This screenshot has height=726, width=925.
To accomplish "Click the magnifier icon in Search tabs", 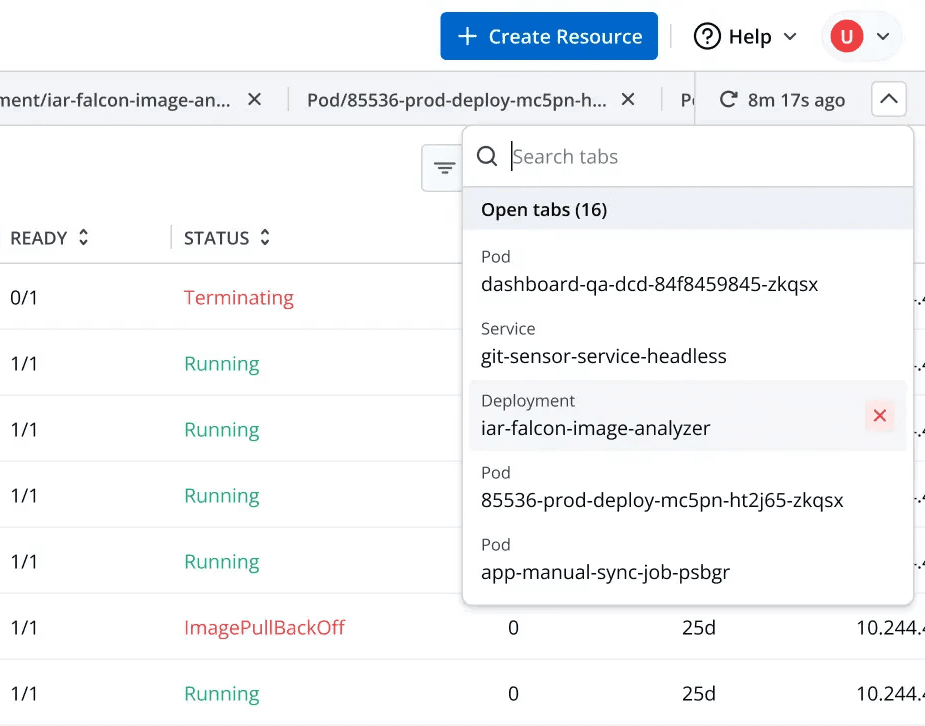I will [x=487, y=156].
